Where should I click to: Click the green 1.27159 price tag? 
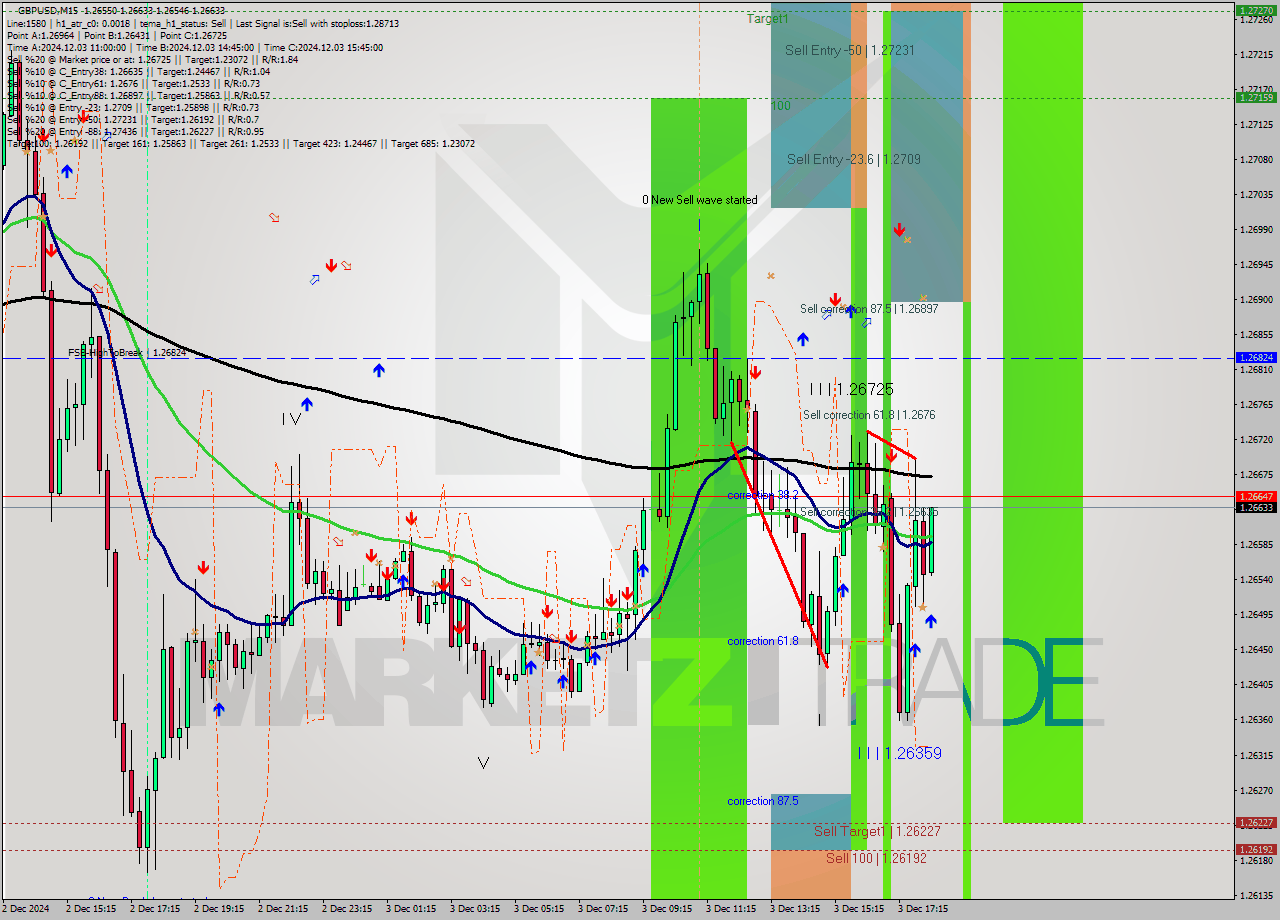(1256, 97)
